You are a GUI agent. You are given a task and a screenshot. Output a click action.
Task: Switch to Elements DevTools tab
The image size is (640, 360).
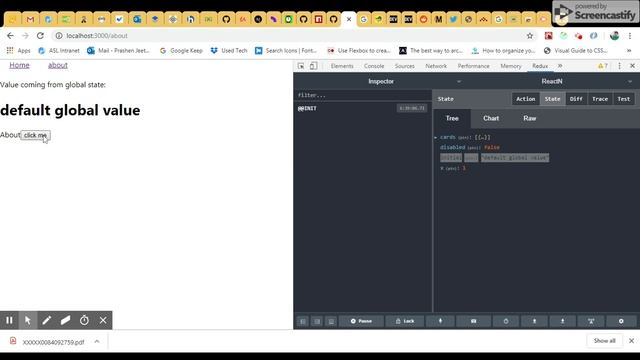click(342, 66)
